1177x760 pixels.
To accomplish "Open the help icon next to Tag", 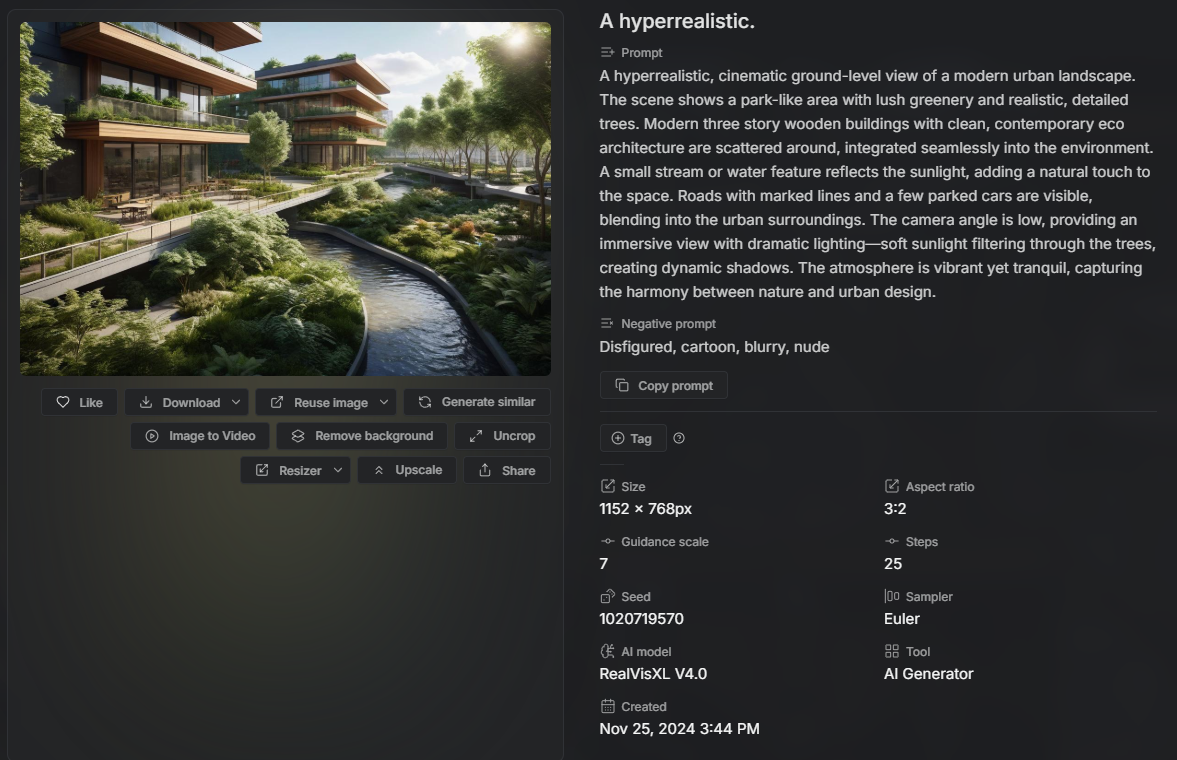I will (679, 439).
